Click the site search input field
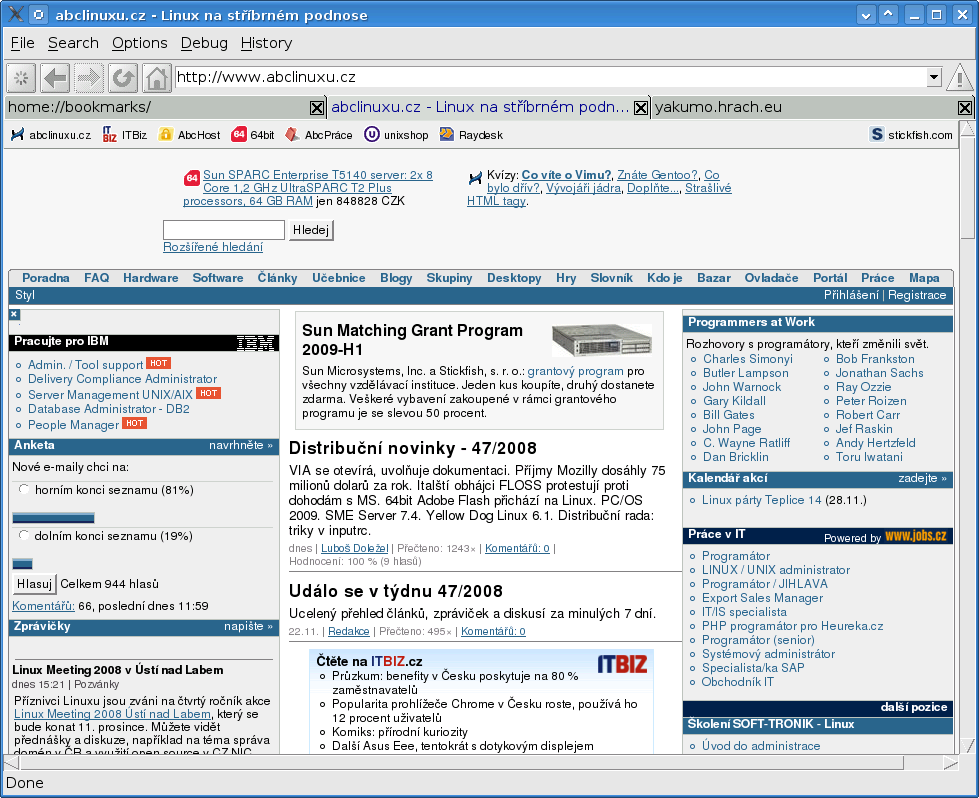The width and height of the screenshot is (979, 798). 224,230
